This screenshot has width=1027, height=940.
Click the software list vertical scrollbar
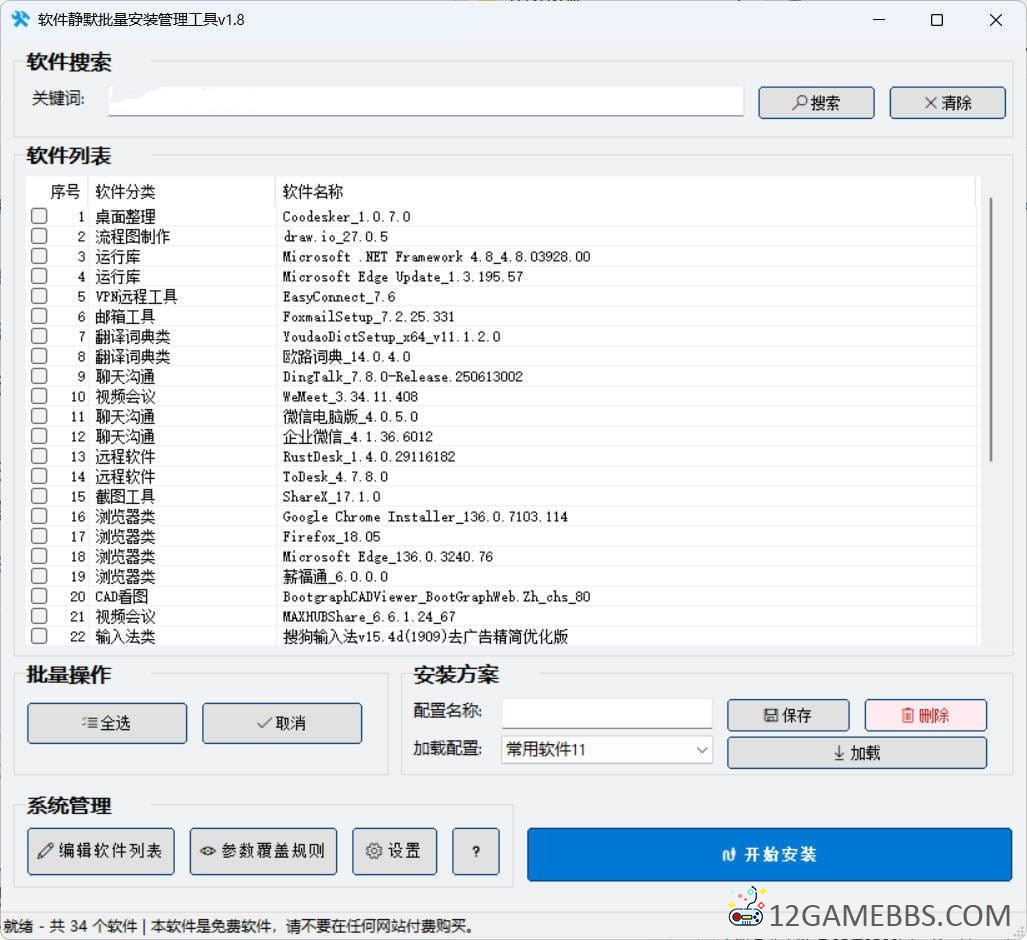coord(991,330)
